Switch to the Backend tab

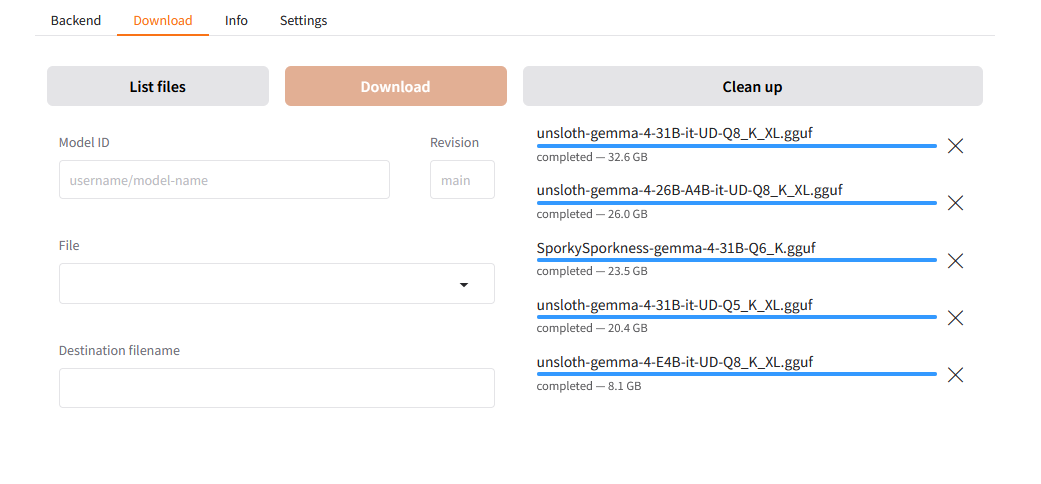pos(76,21)
